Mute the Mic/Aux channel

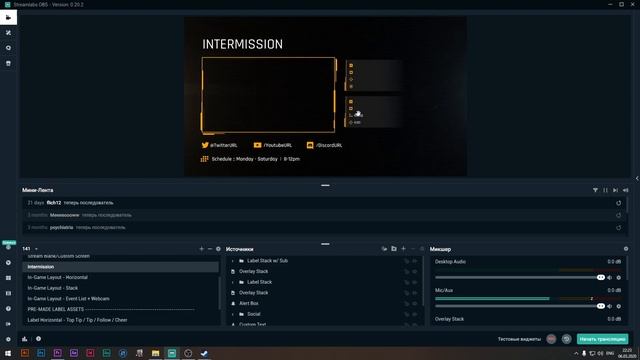point(609,306)
